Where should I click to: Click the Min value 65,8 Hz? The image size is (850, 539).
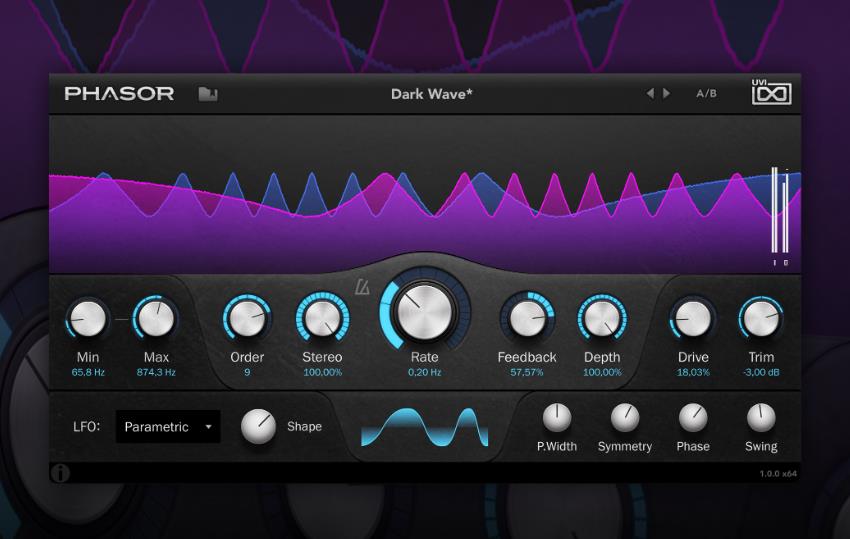[88, 373]
